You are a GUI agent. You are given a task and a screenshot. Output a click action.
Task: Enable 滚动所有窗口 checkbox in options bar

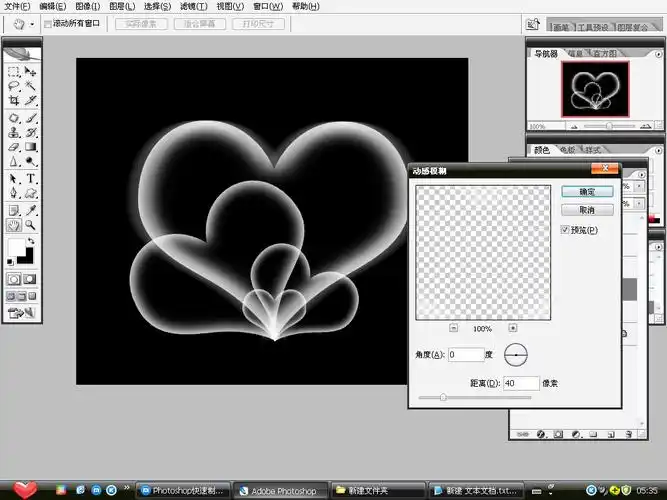(48, 23)
